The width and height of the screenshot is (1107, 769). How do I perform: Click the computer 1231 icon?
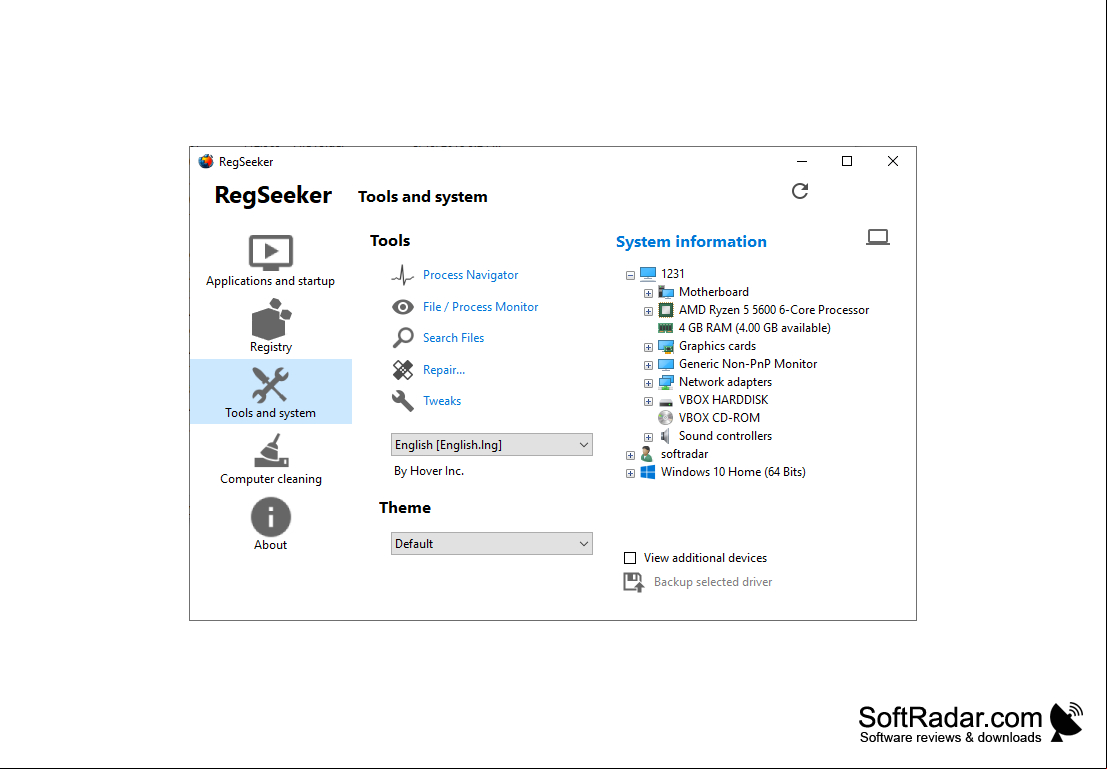click(647, 274)
